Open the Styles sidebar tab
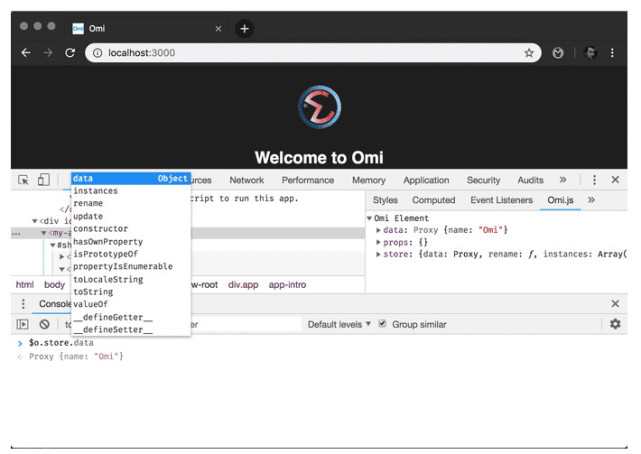 point(385,200)
